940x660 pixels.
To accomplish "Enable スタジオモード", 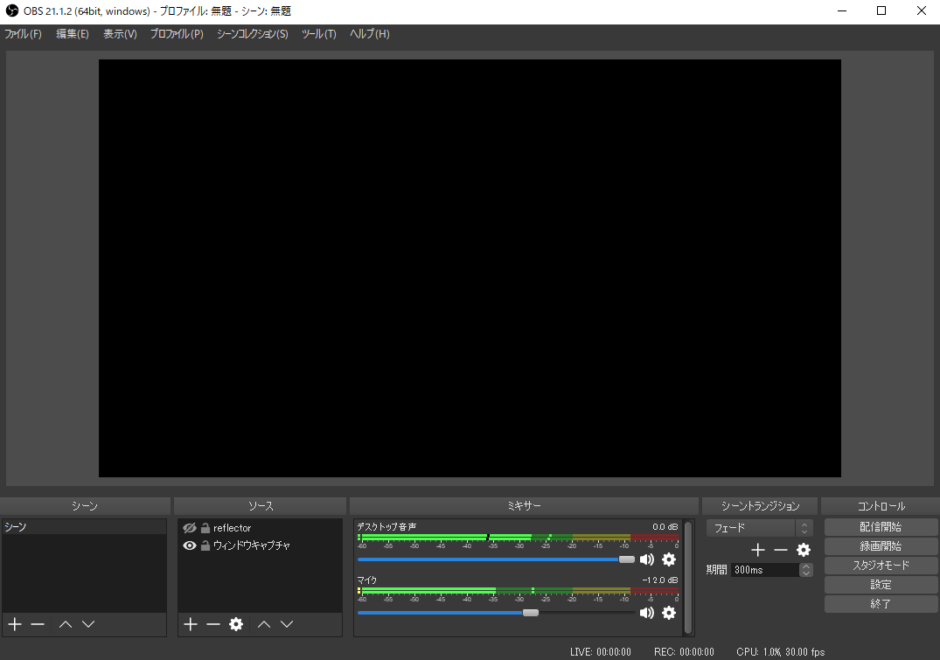I will (x=880, y=565).
